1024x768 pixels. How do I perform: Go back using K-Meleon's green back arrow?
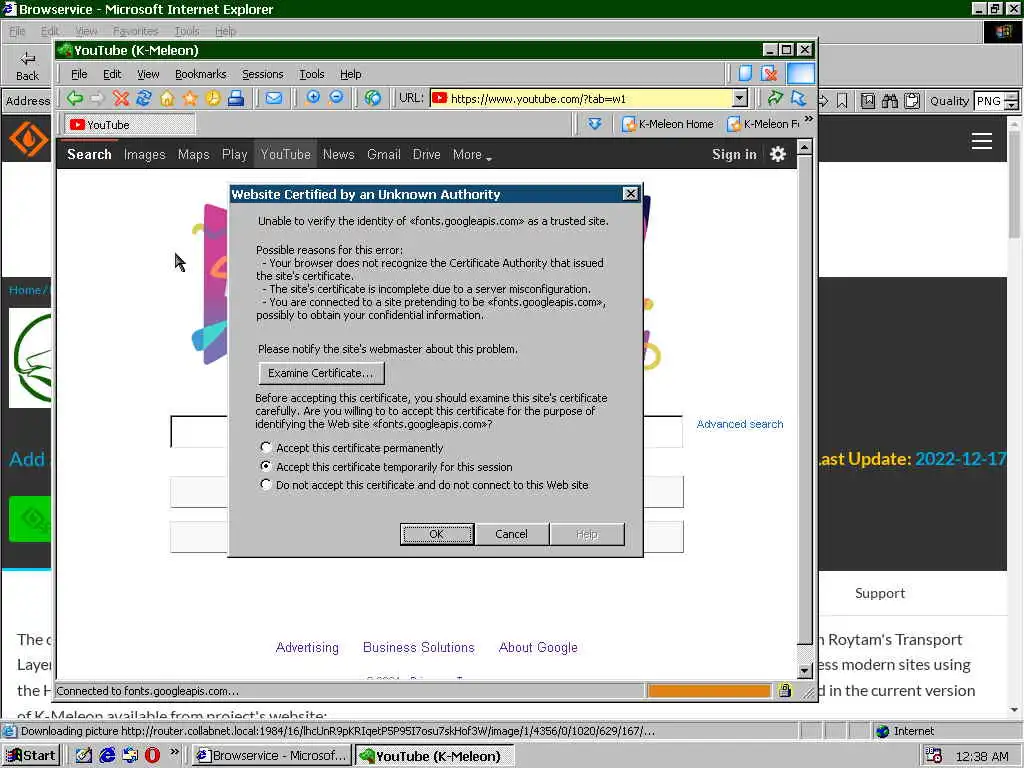click(74, 99)
